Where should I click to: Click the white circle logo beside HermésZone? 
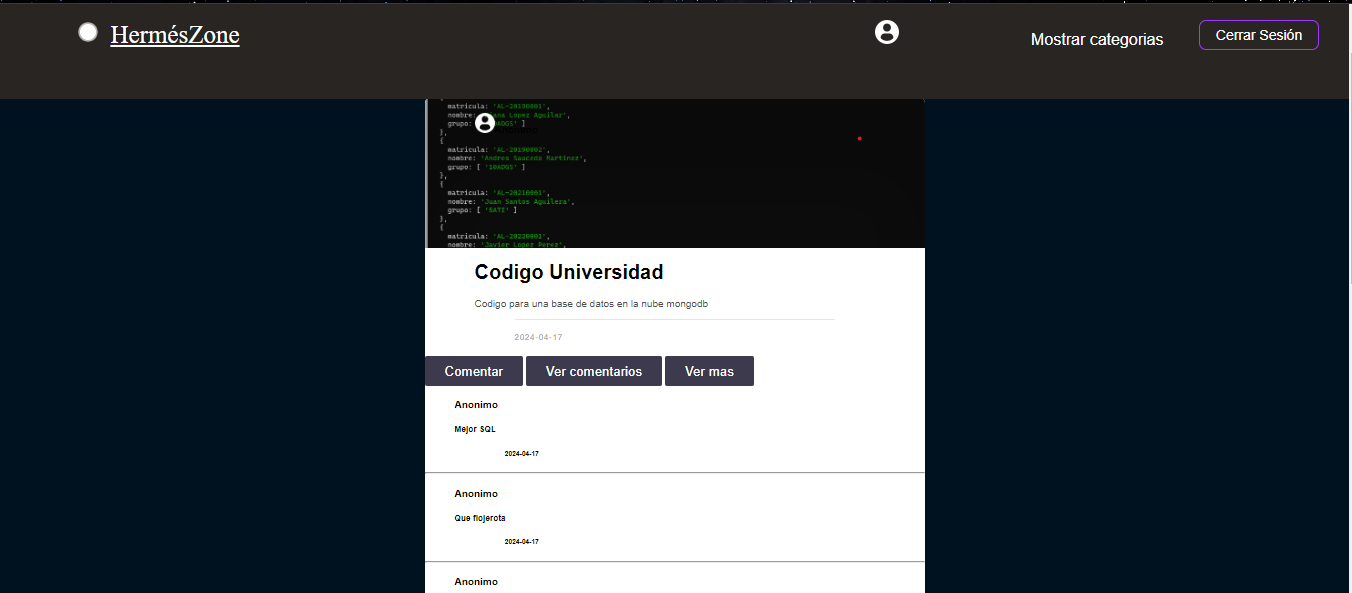(x=88, y=32)
